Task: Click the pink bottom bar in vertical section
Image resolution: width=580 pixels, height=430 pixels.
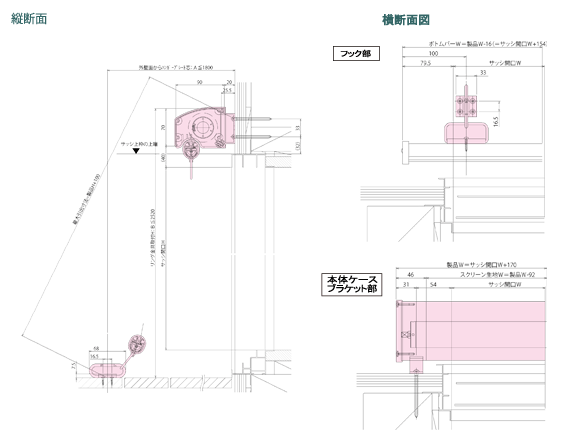Action: pos(107,371)
